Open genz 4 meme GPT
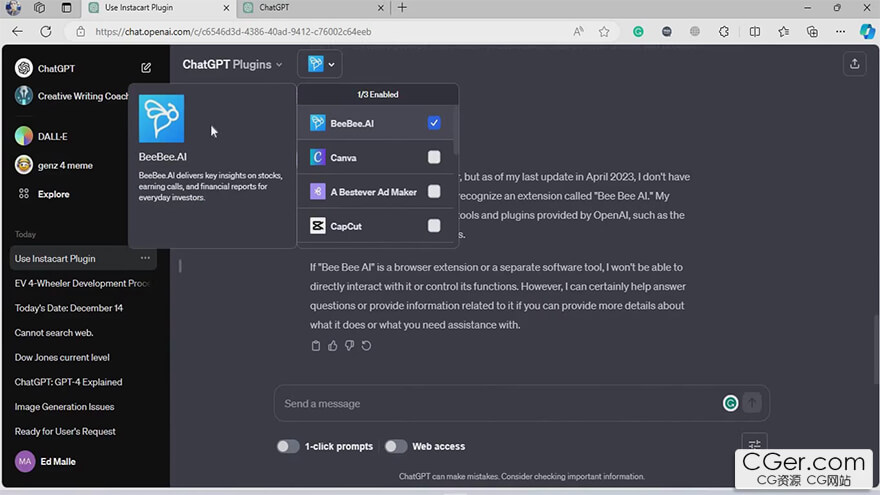Image resolution: width=880 pixels, height=495 pixels. pos(54,165)
